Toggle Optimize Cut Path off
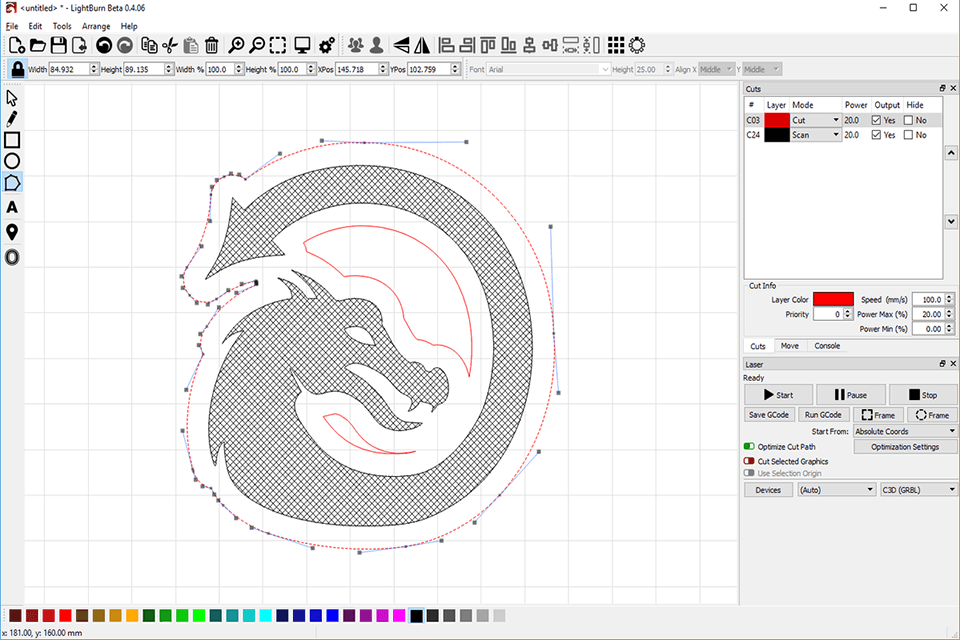The height and width of the screenshot is (640, 960). pyautogui.click(x=748, y=446)
